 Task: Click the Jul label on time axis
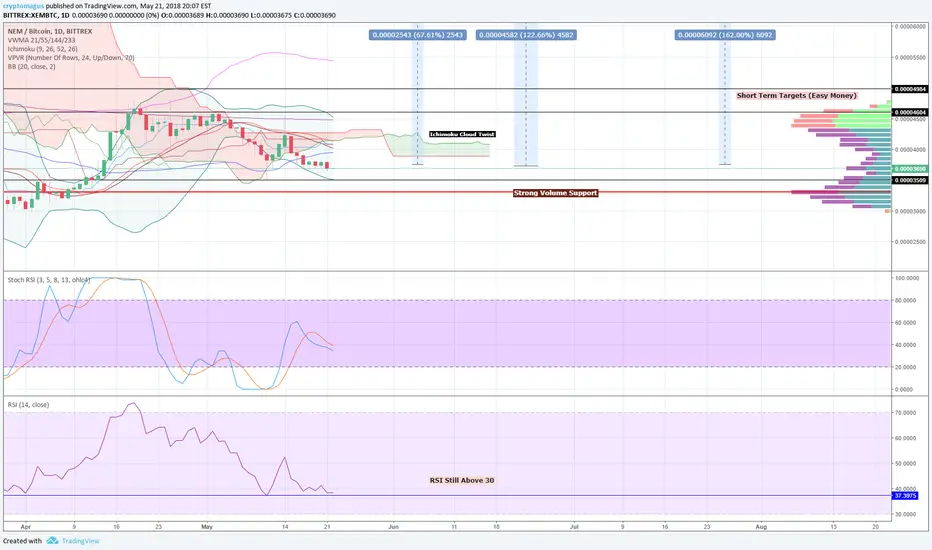(574, 527)
